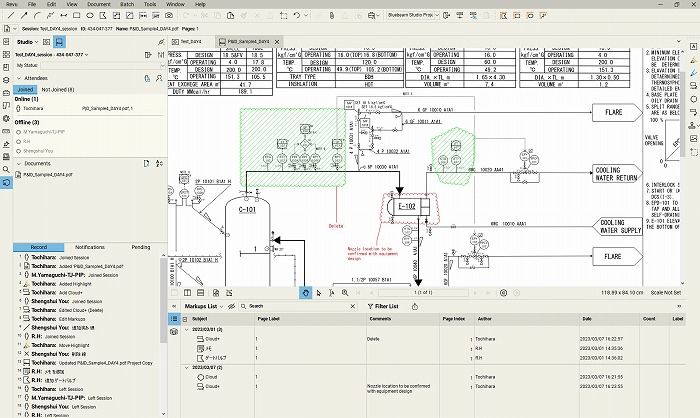This screenshot has height=418, width=700.
Task: Select the Rectangle markup tool
Action: point(77,16)
